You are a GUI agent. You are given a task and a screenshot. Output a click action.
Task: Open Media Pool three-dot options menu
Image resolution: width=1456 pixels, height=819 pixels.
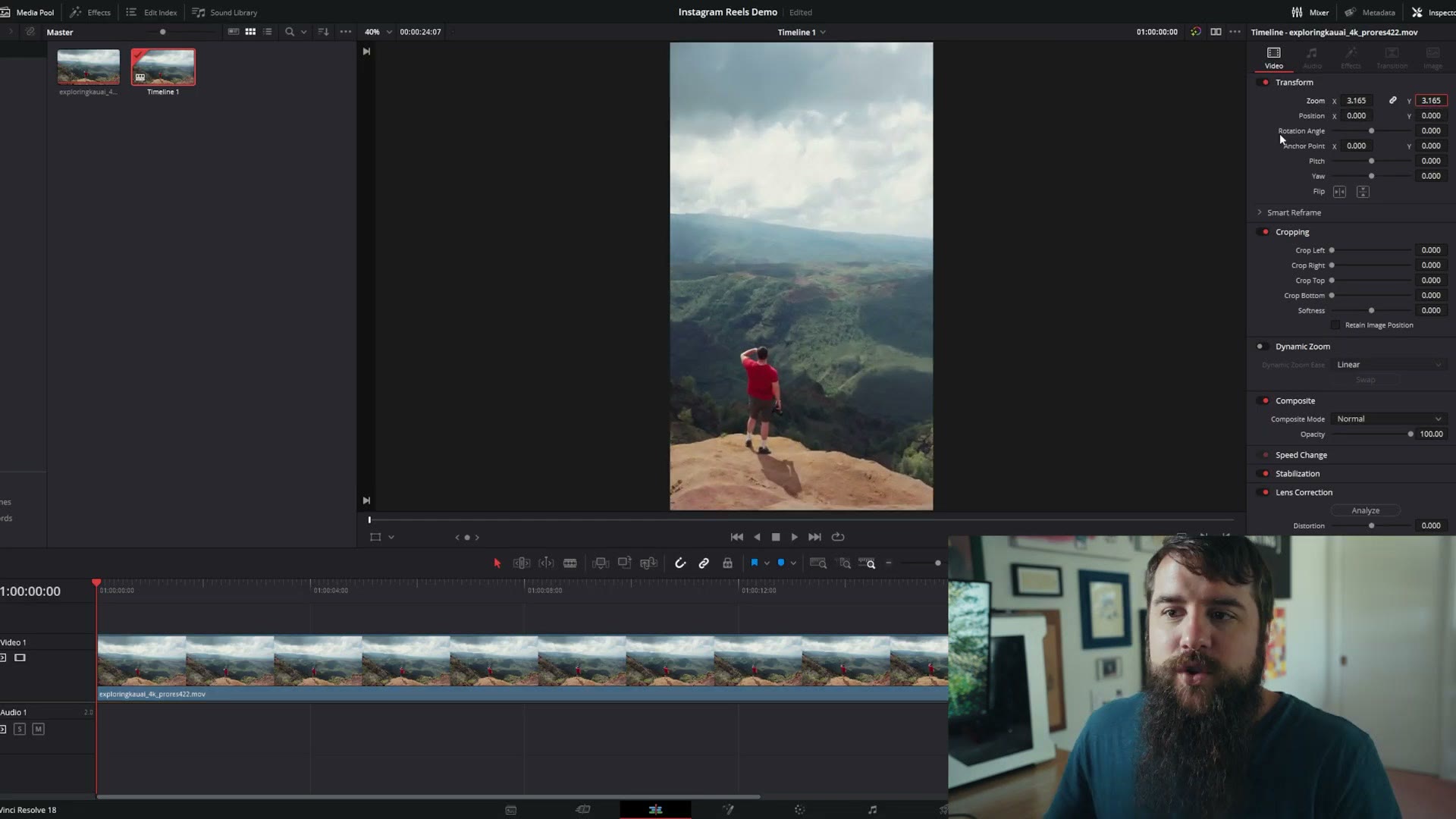point(346,32)
